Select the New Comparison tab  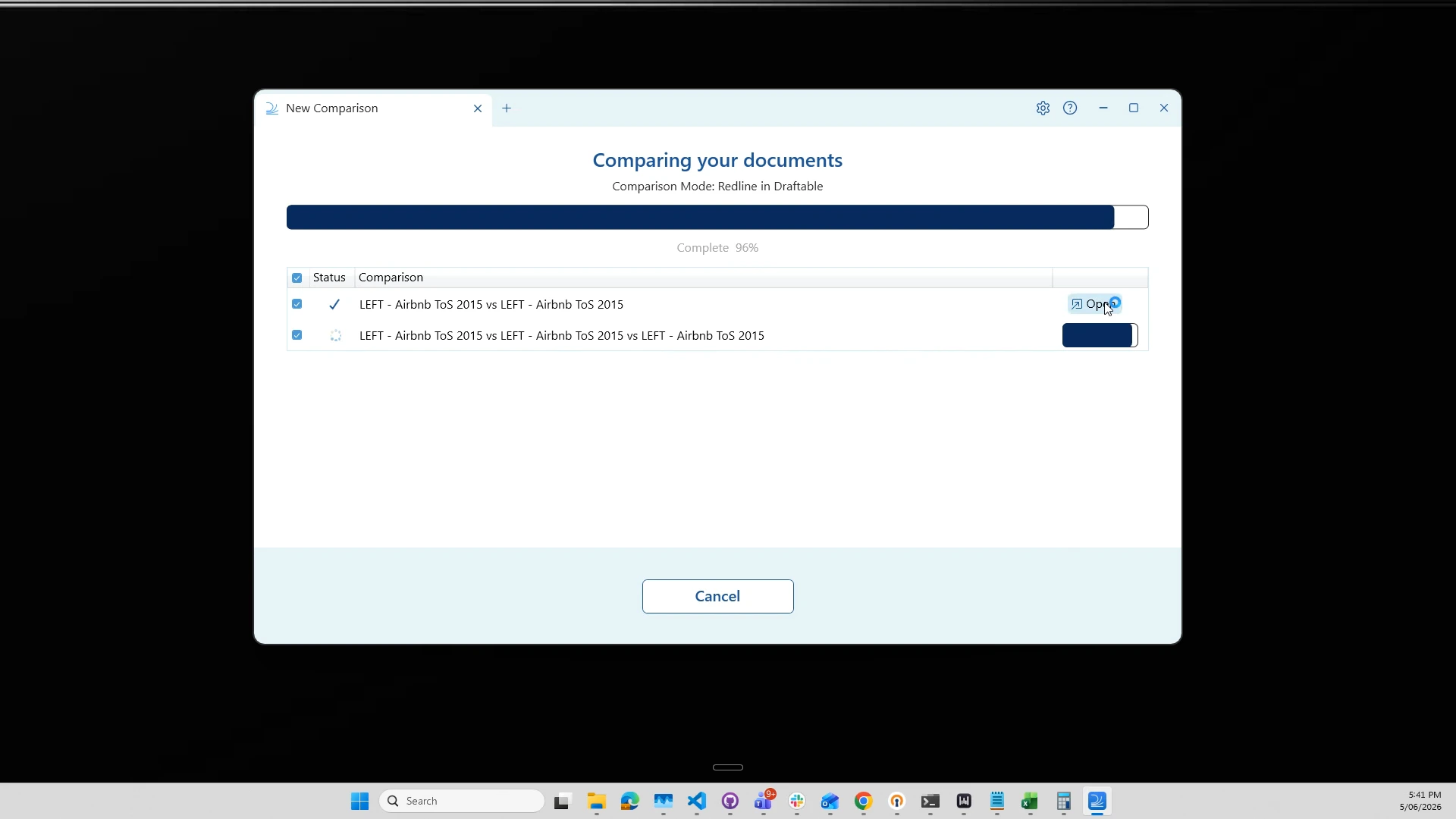click(x=373, y=108)
